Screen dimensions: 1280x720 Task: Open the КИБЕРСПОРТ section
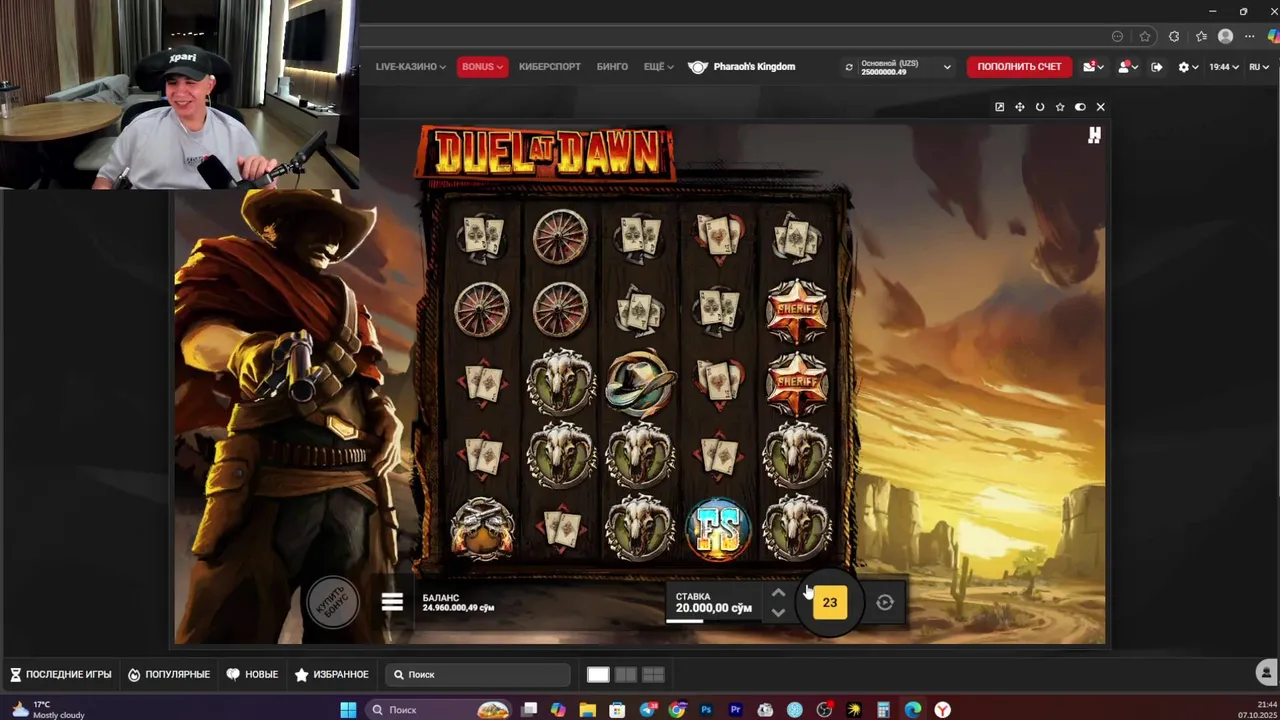pos(549,67)
